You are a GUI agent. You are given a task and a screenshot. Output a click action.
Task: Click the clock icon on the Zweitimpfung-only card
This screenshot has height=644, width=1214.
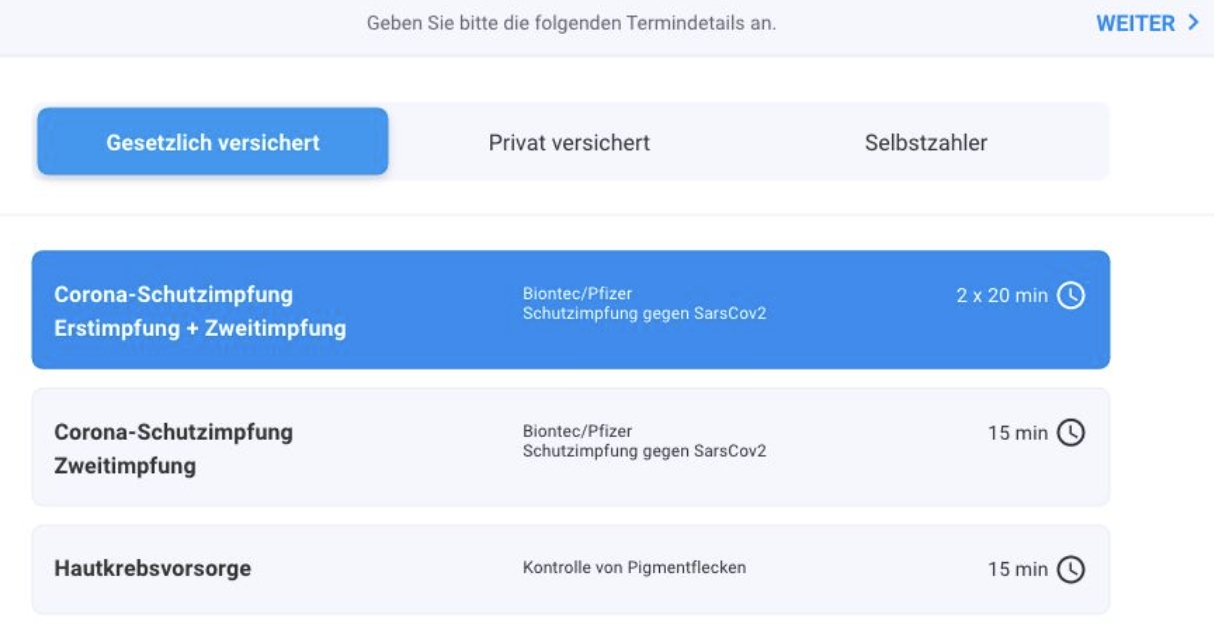1070,433
